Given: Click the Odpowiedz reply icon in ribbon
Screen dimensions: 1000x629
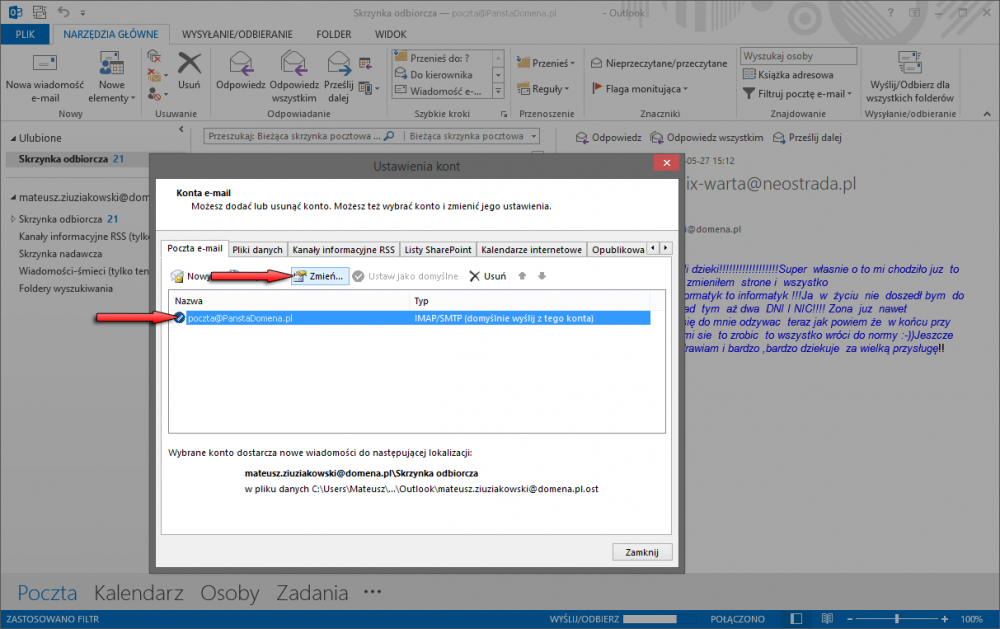Looking at the screenshot, I should [x=240, y=71].
